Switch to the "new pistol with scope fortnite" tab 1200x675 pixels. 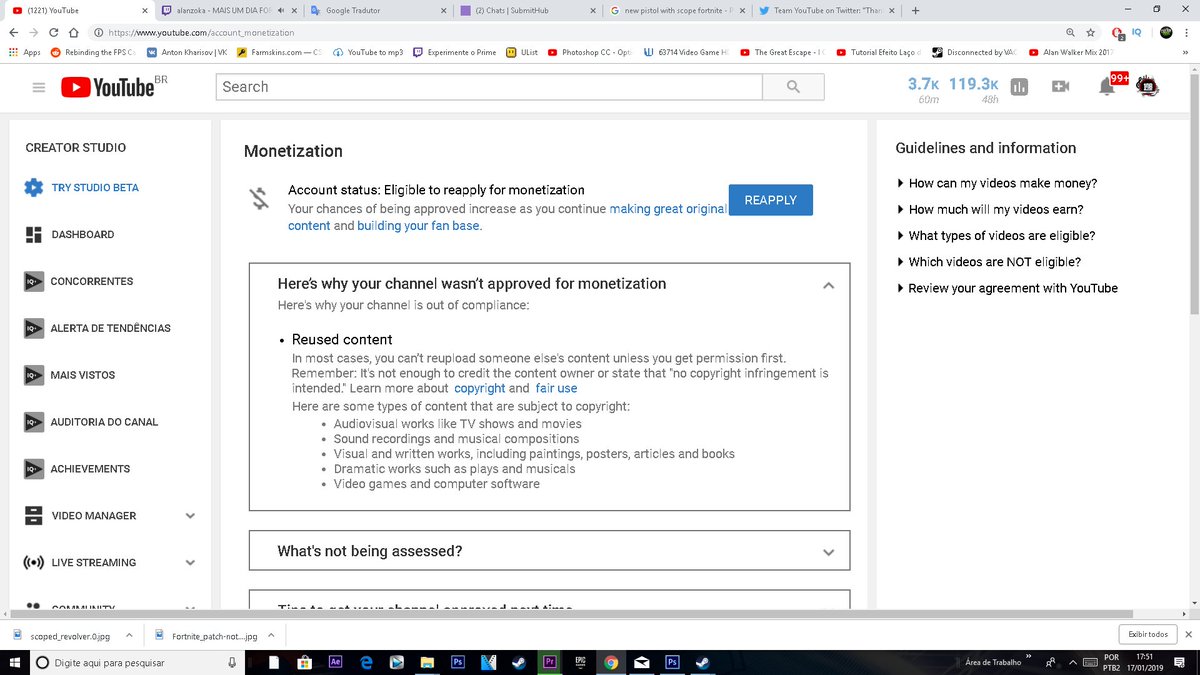point(676,10)
